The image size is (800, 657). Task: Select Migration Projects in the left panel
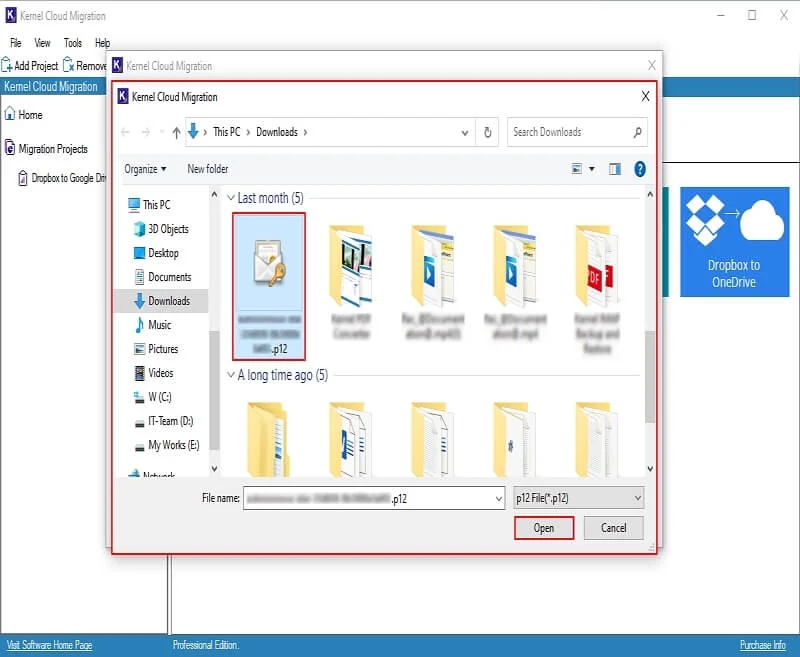coord(46,149)
